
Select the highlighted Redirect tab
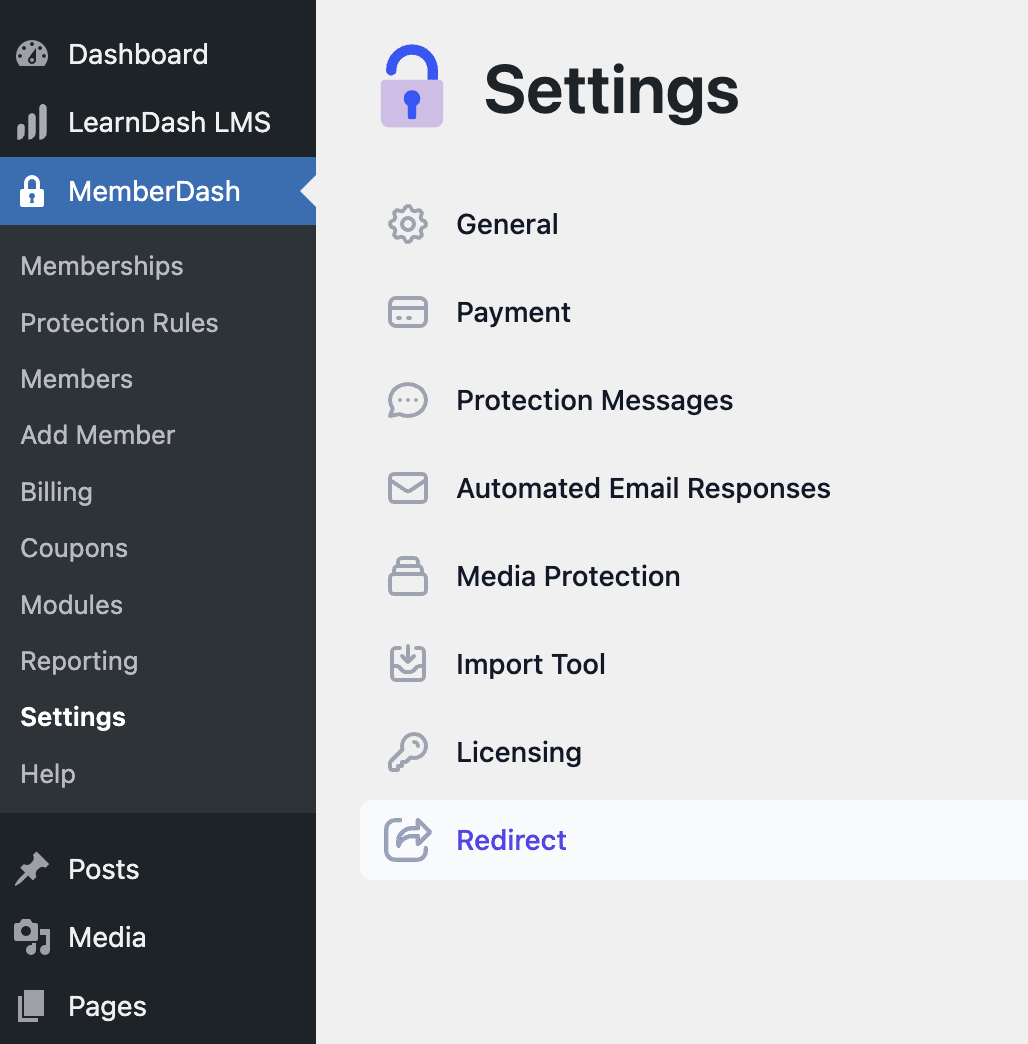click(694, 840)
